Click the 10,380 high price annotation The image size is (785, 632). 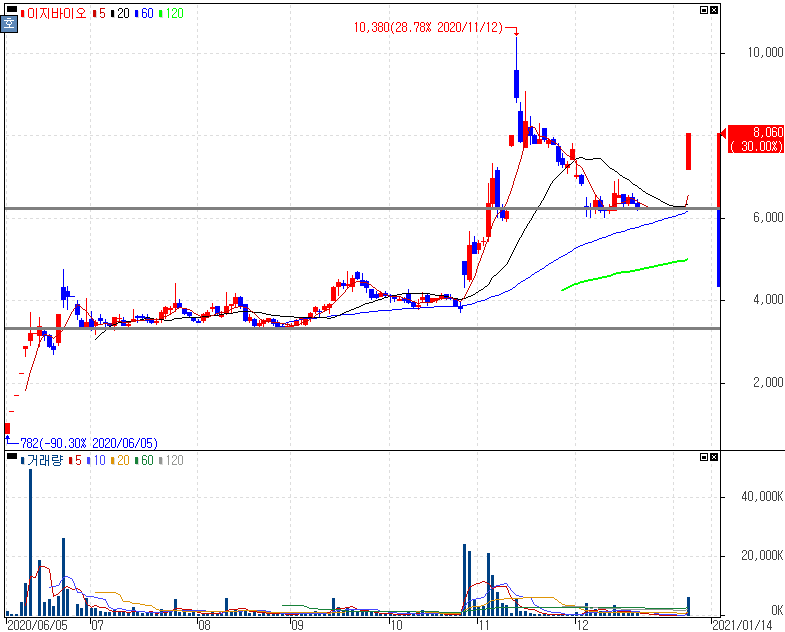coord(428,28)
